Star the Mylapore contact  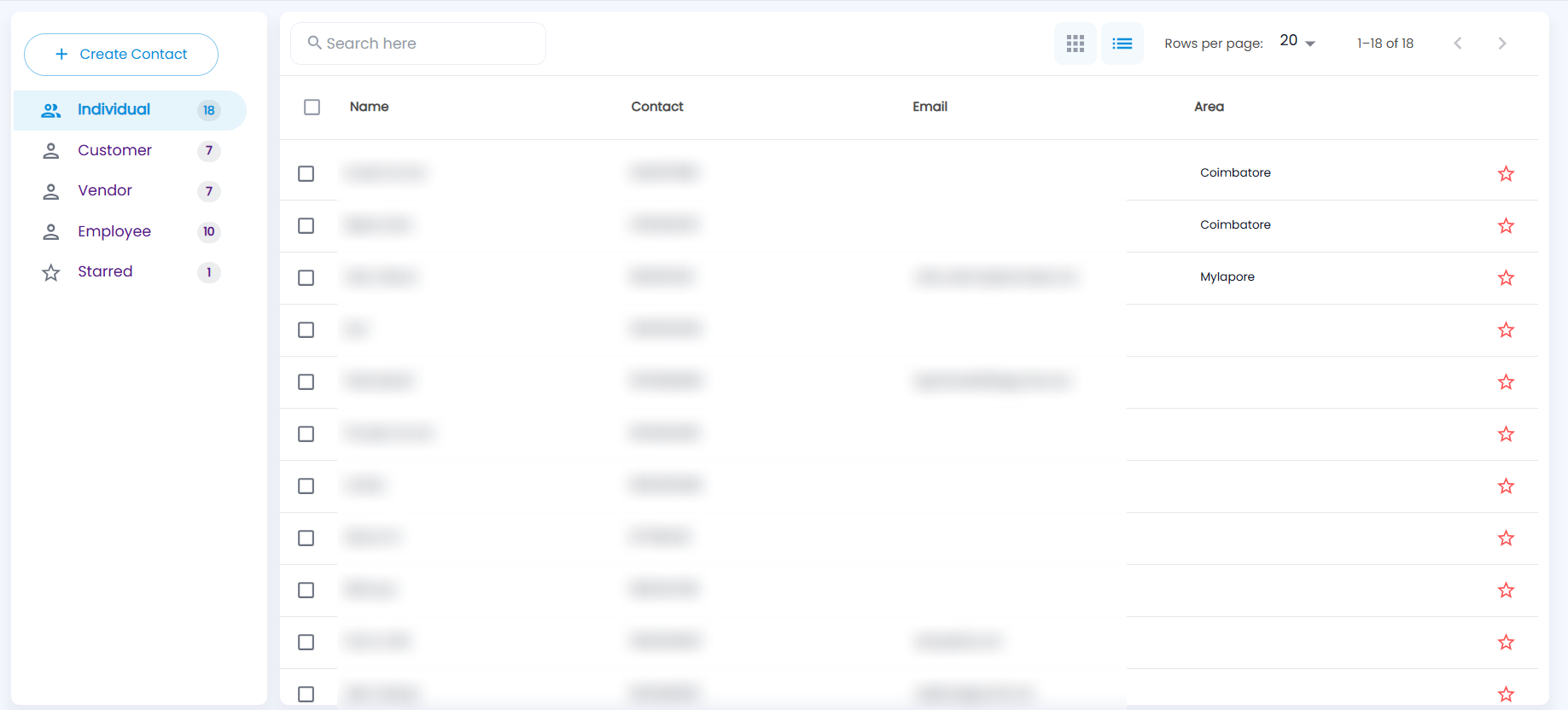(x=1506, y=277)
